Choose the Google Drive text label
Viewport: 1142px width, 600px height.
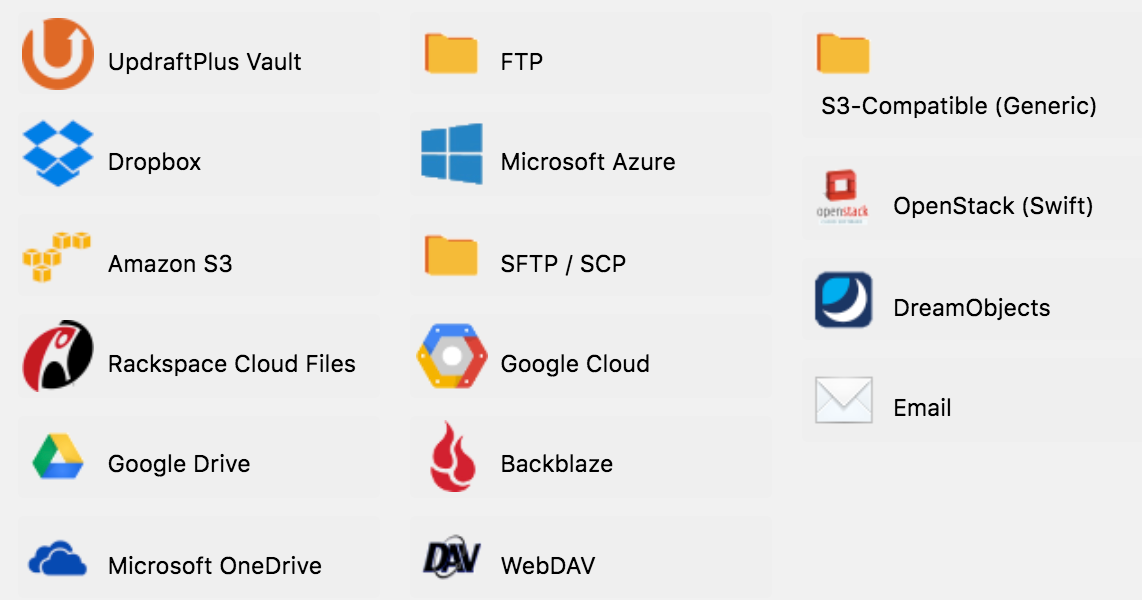coord(179,464)
